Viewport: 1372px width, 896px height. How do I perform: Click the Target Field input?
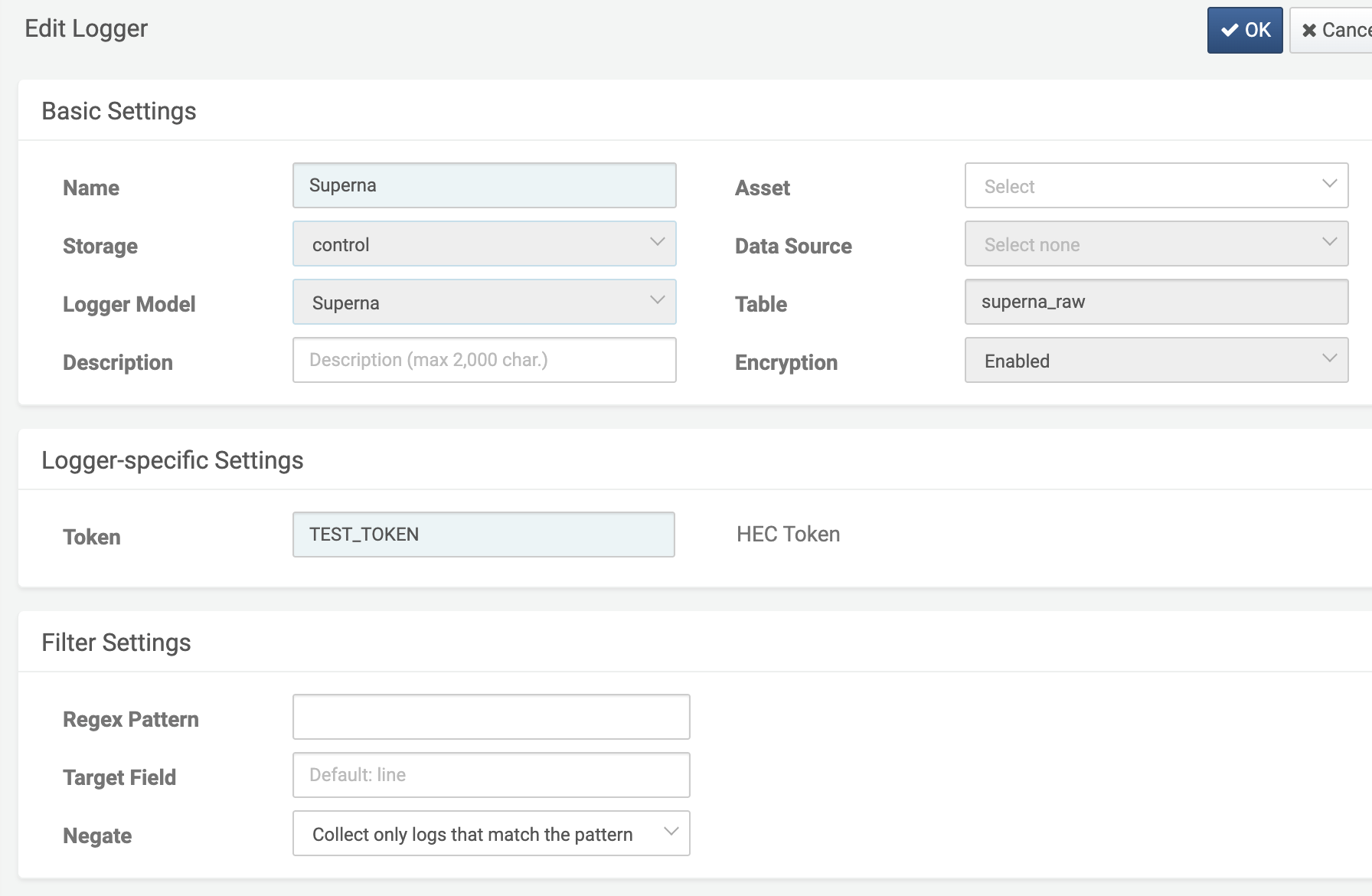492,775
